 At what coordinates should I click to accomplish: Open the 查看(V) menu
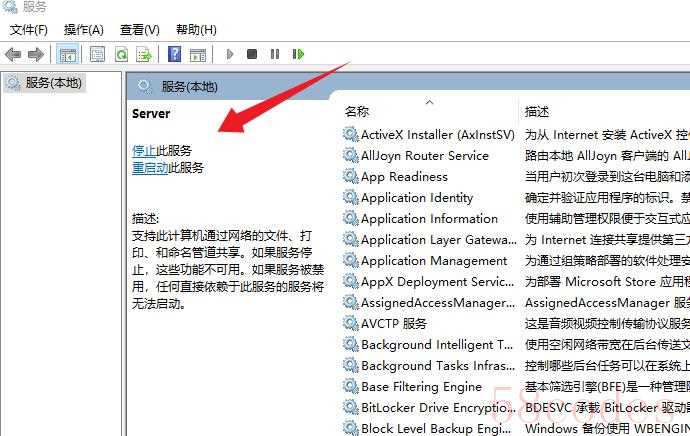pyautogui.click(x=139, y=30)
